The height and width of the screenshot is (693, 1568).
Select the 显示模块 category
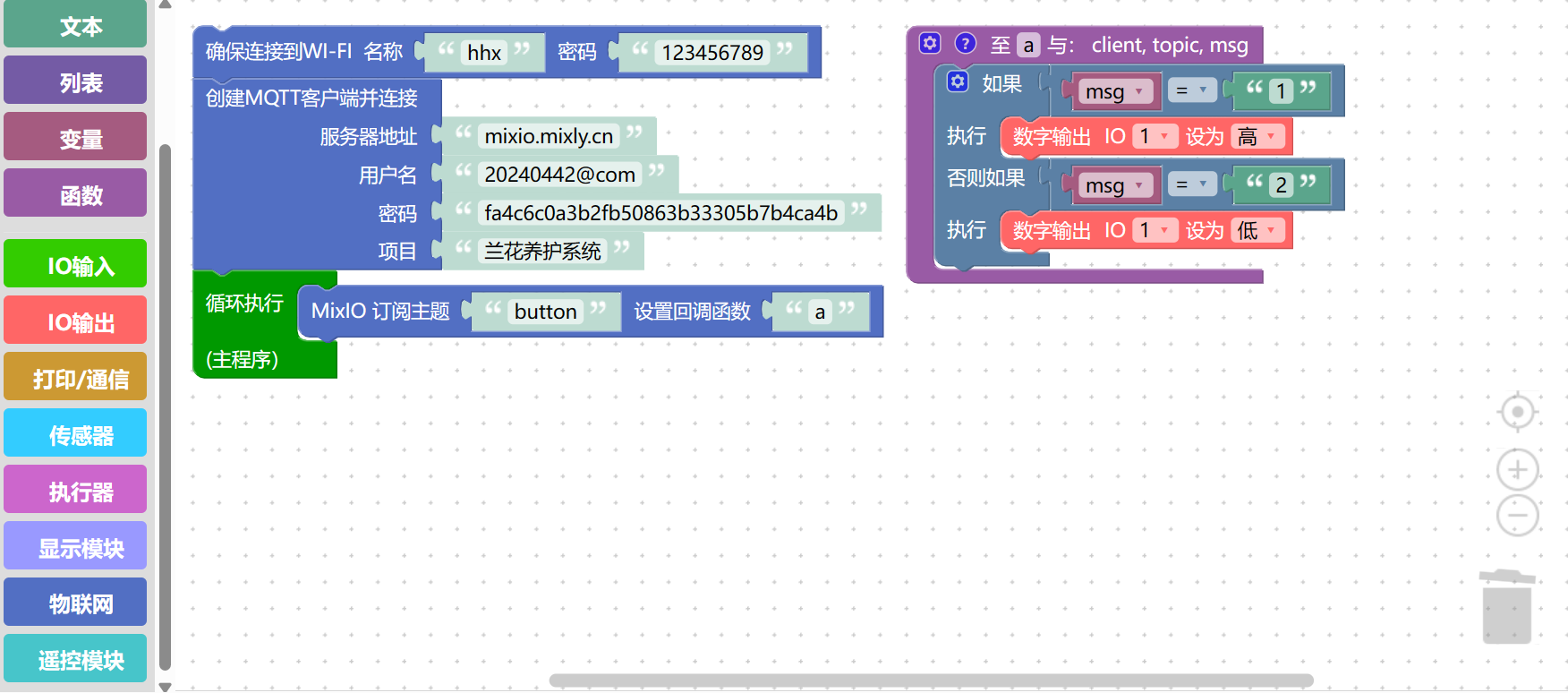click(x=75, y=546)
